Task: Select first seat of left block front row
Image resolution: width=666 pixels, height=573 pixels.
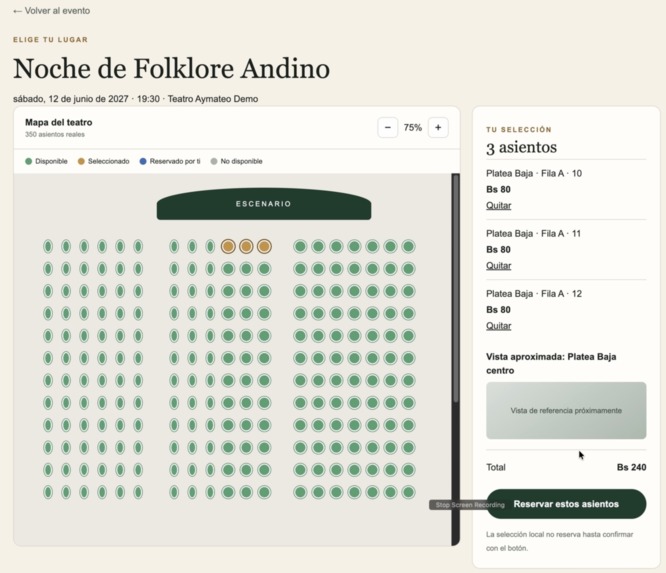Action: (x=48, y=246)
